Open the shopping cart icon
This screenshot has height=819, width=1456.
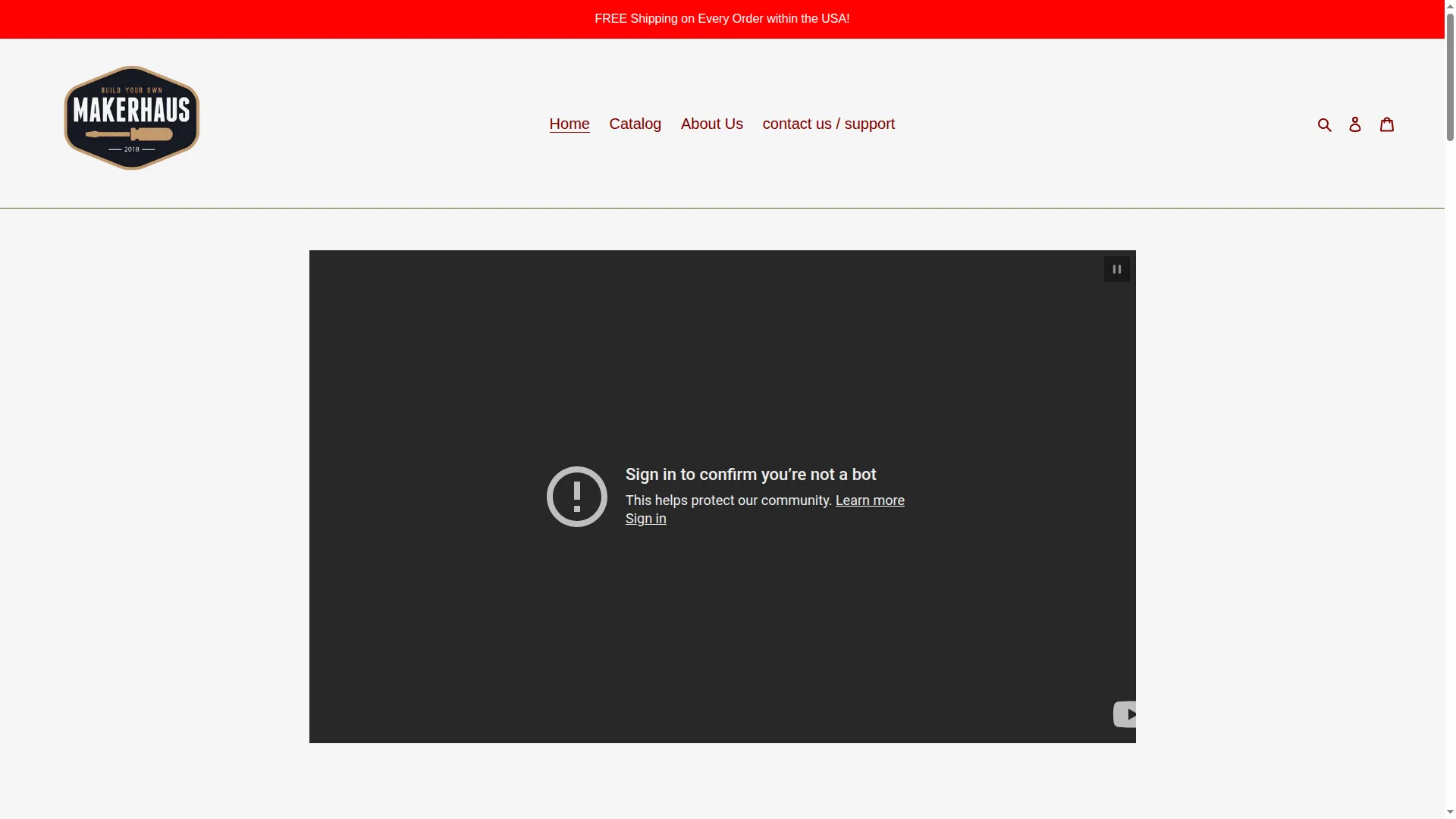(1387, 124)
